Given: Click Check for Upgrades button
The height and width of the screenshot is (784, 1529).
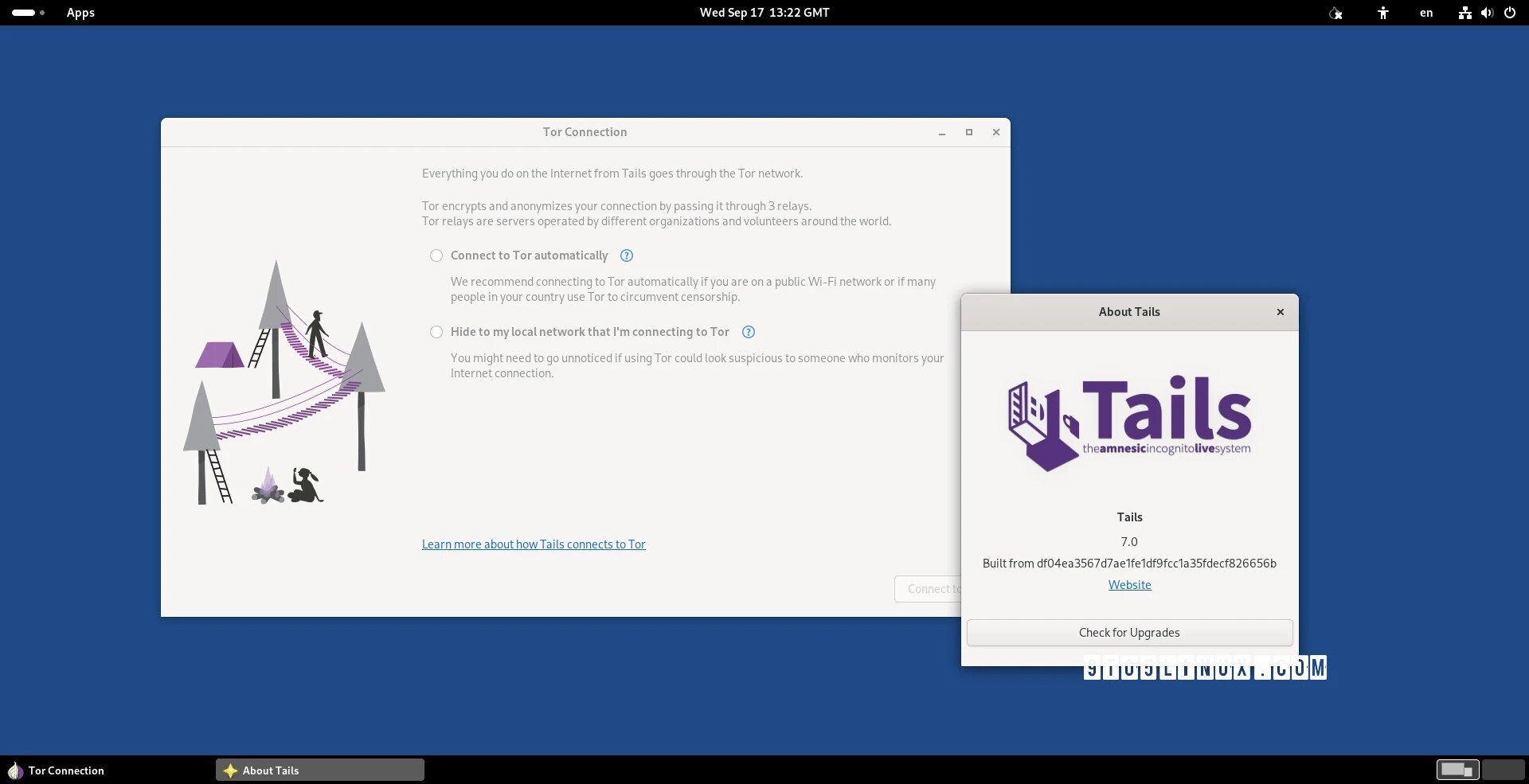Looking at the screenshot, I should coord(1129,633).
